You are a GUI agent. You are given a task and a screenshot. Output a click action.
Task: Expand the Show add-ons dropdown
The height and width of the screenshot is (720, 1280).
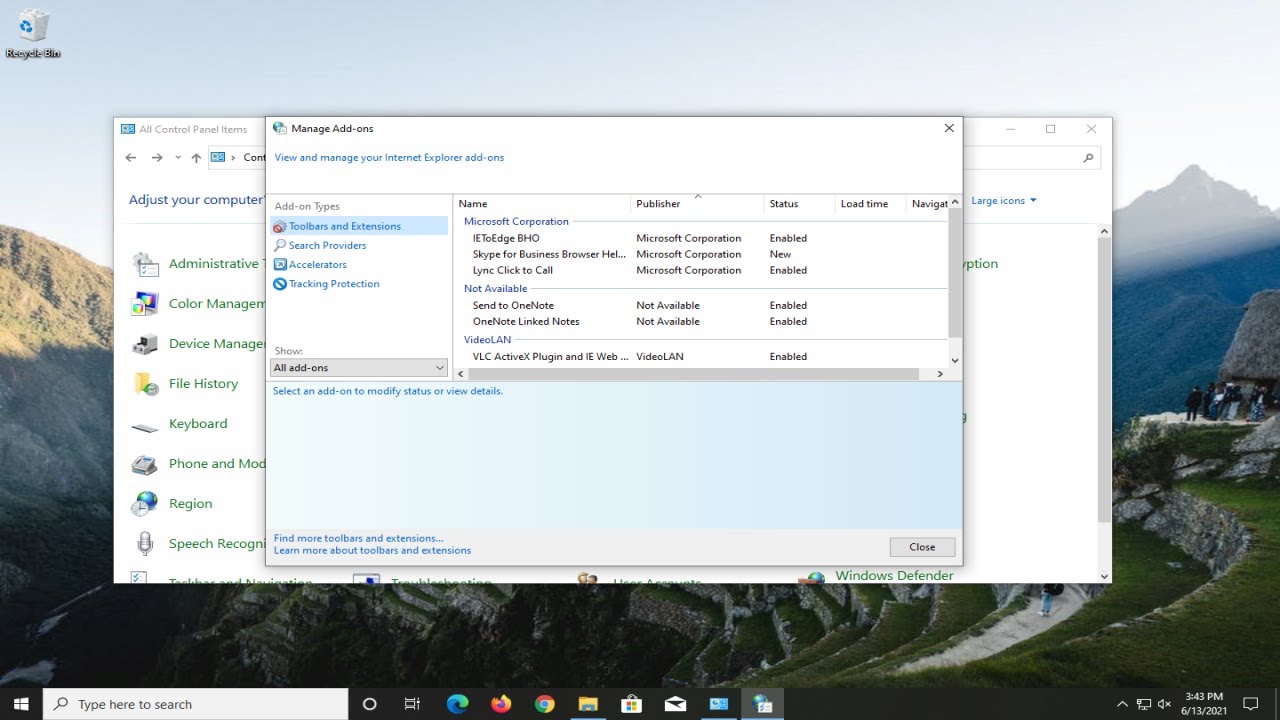[x=359, y=368]
